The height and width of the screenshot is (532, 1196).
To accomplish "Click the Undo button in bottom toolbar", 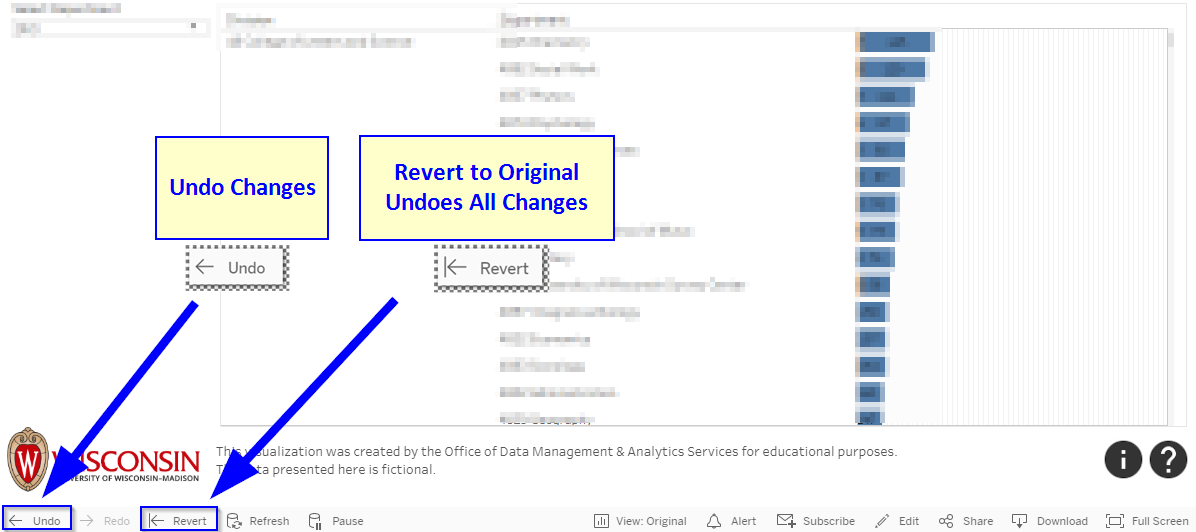I will (x=36, y=521).
